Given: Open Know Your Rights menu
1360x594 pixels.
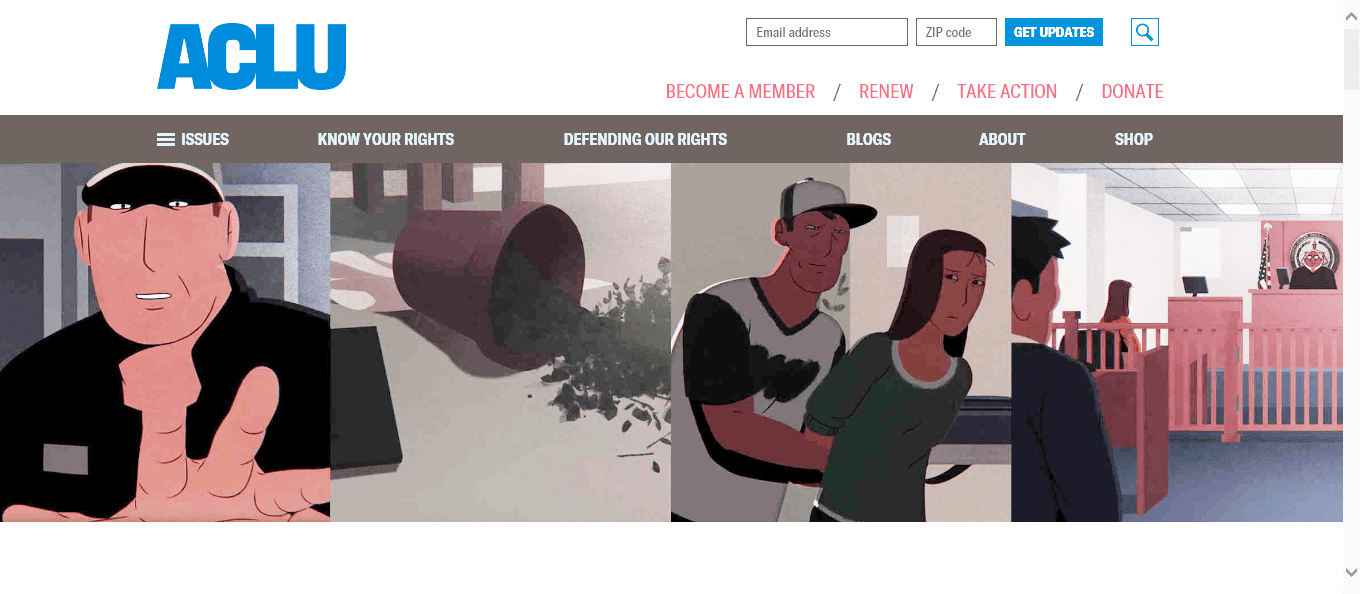Looking at the screenshot, I should click(x=386, y=139).
